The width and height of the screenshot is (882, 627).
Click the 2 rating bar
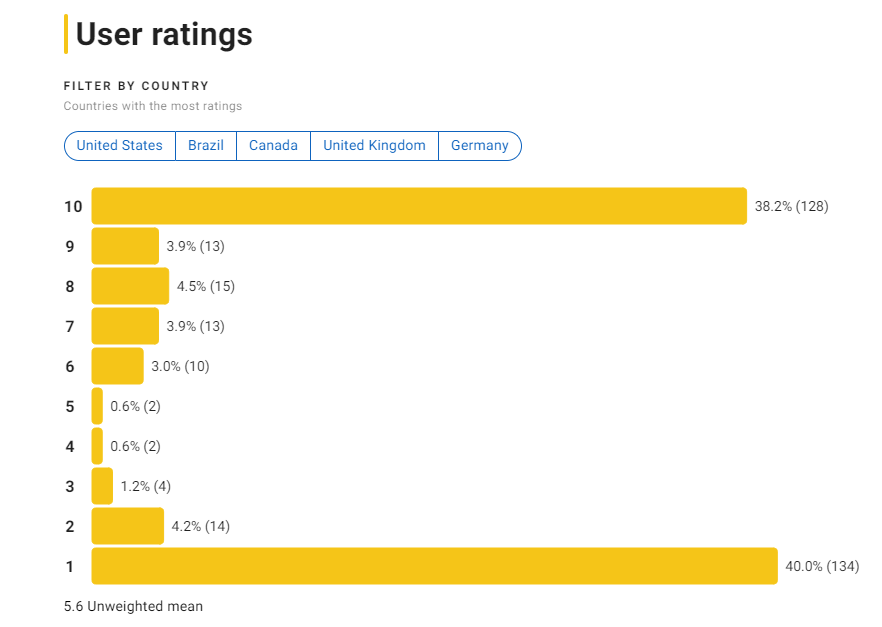coord(127,526)
